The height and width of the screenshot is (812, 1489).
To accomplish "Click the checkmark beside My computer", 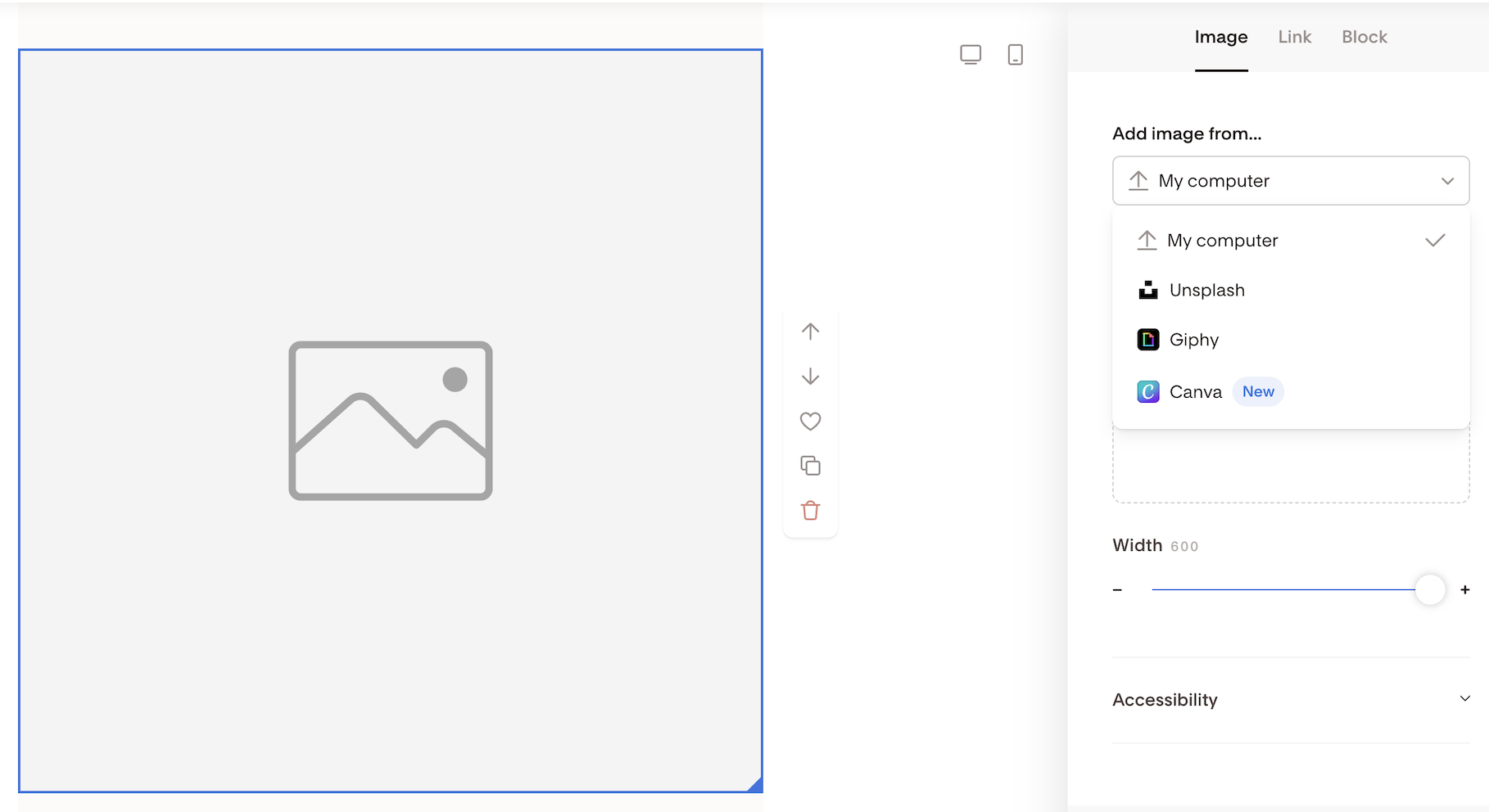I will 1435,241.
